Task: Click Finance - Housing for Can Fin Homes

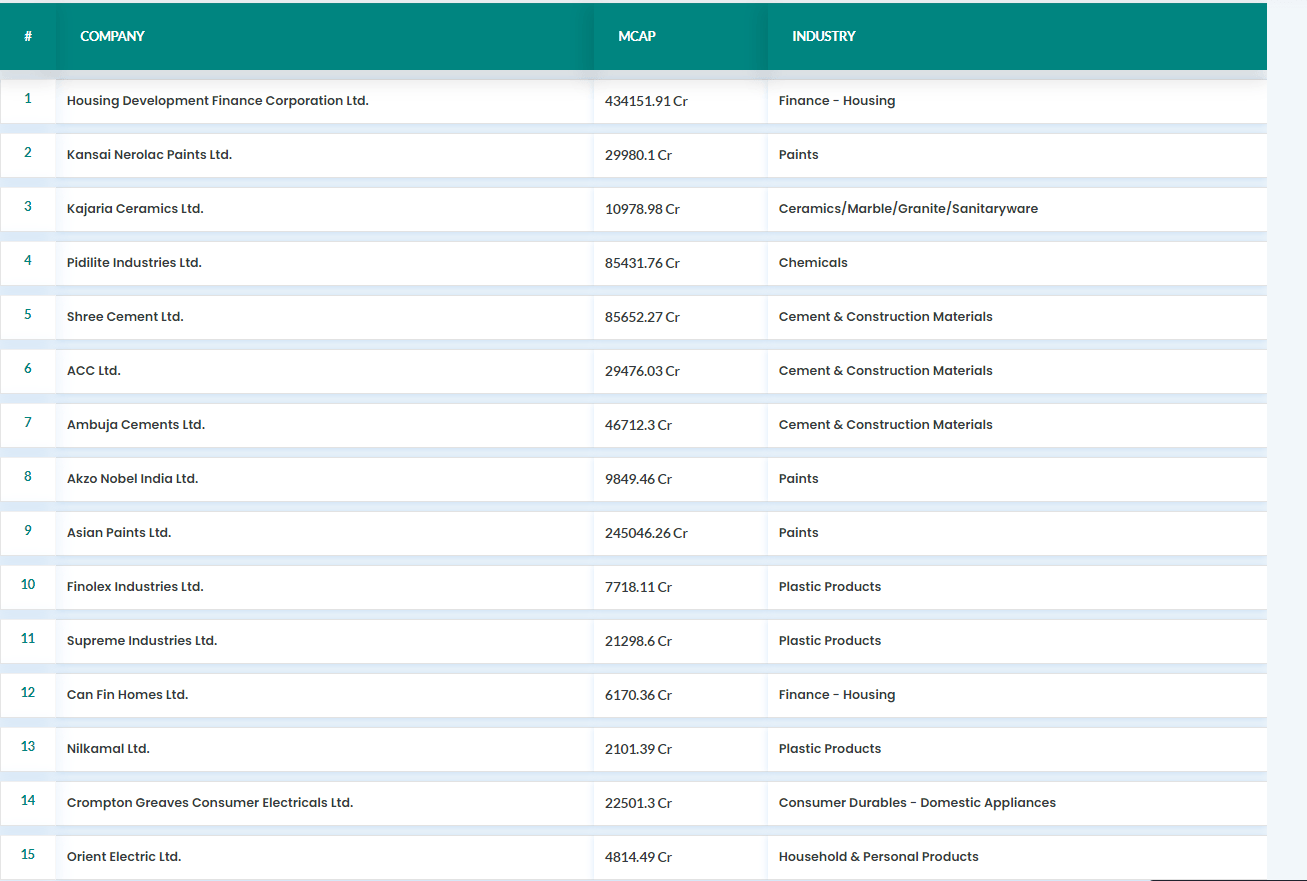Action: click(837, 695)
